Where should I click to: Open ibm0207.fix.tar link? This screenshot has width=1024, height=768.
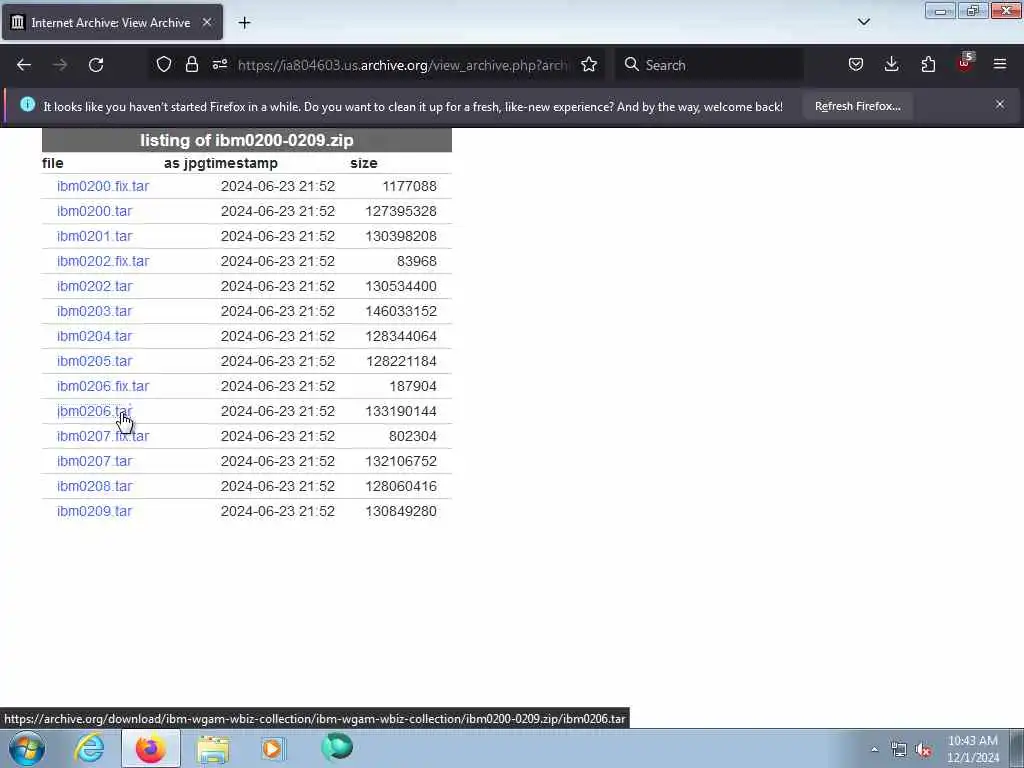[103, 436]
